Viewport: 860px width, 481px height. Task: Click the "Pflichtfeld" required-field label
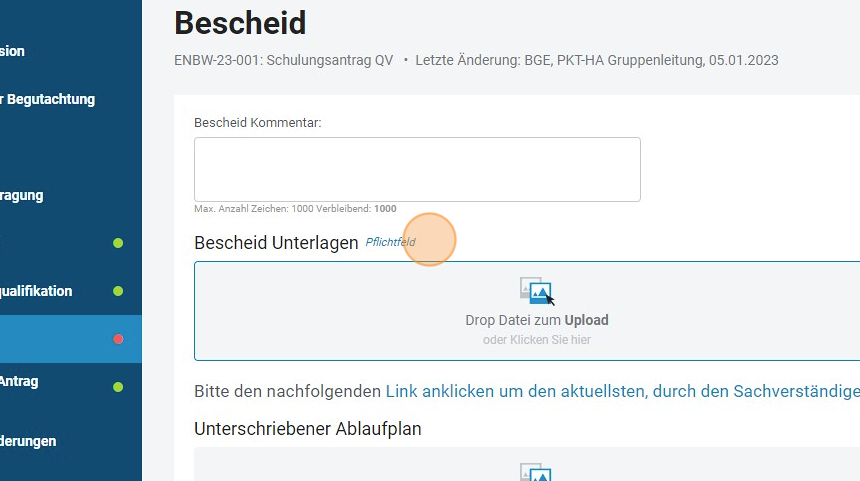point(390,242)
